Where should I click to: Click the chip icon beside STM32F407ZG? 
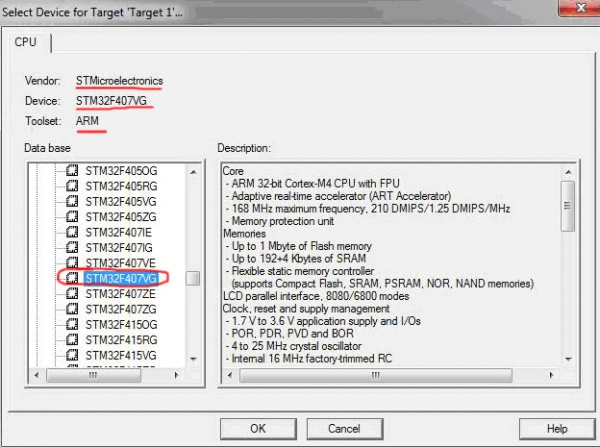72,308
